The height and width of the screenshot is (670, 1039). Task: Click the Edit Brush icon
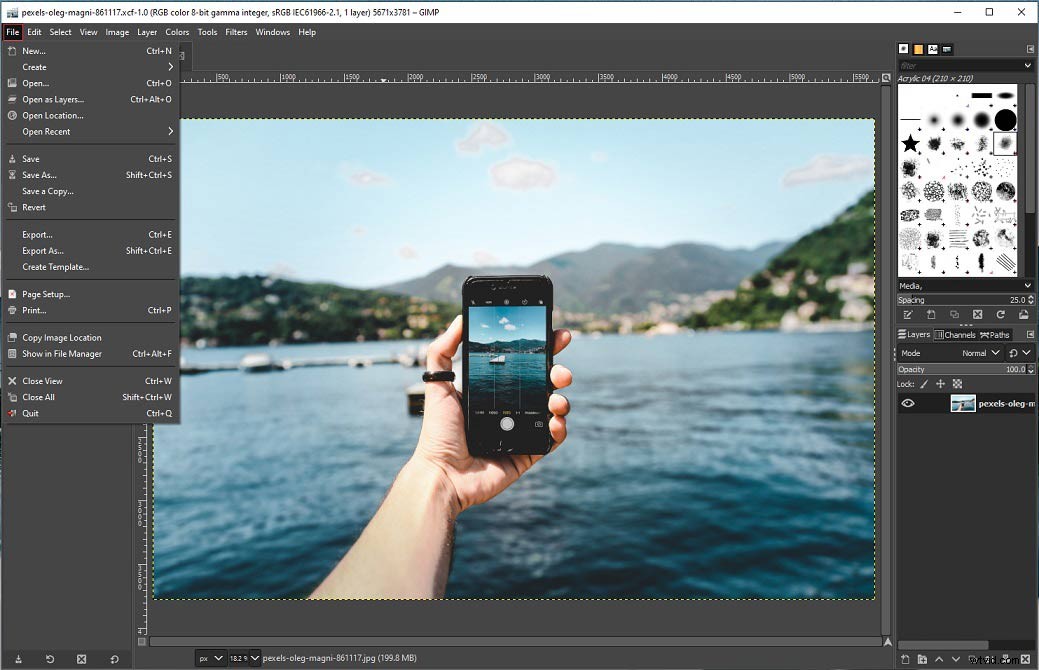click(x=908, y=314)
